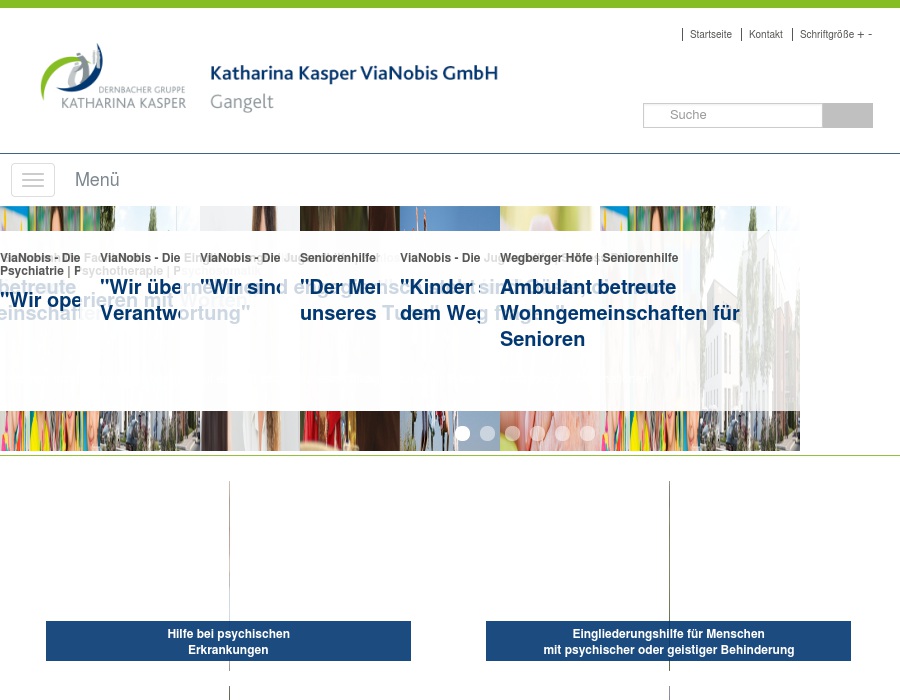This screenshot has width=900, height=700.
Task: Click Hilfe bei psychischen Erkrankungen
Action: 228,641
